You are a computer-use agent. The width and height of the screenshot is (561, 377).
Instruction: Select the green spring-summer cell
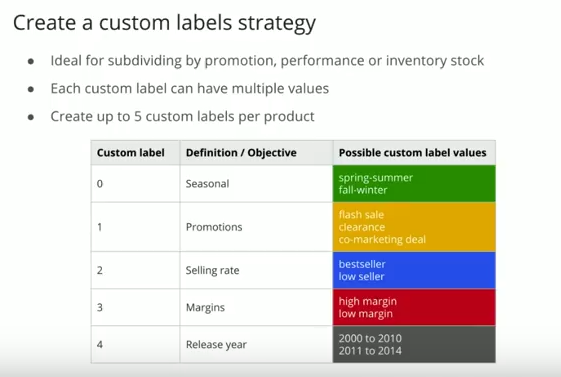click(414, 184)
